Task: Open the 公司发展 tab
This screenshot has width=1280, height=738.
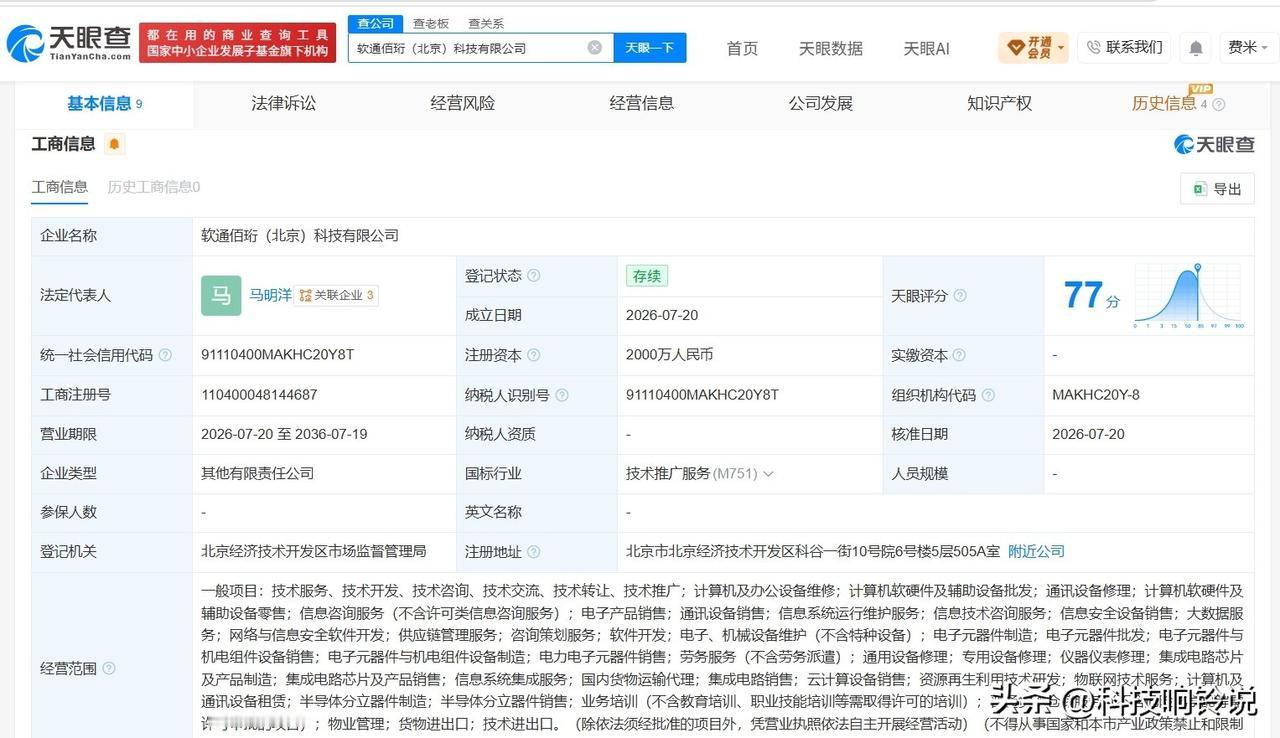Action: tap(821, 103)
